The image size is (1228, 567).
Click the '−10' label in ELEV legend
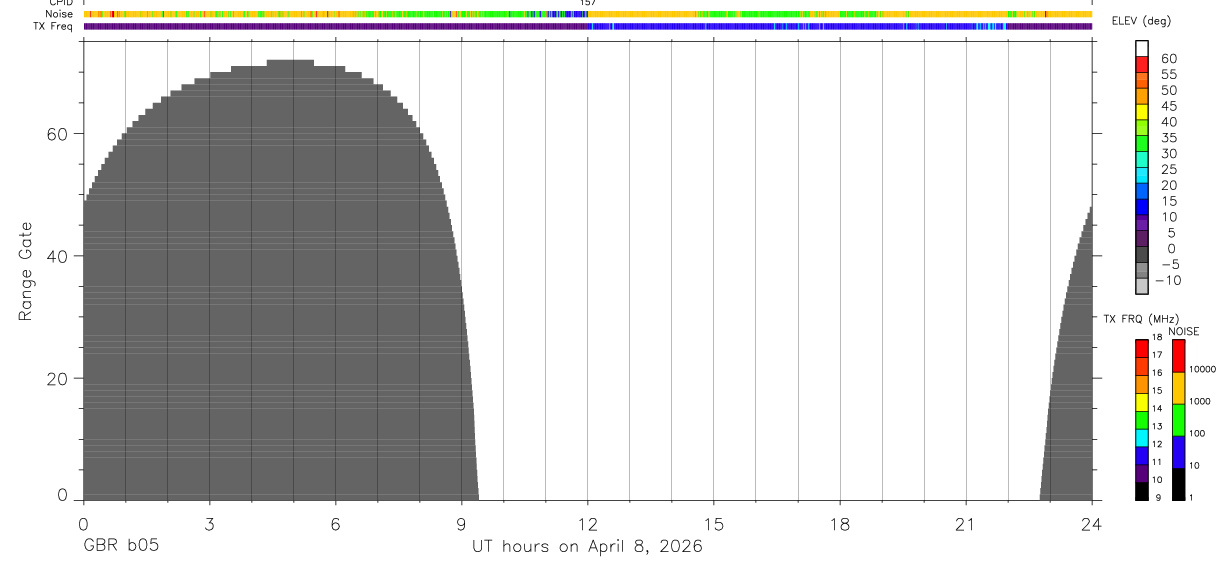tap(1168, 280)
